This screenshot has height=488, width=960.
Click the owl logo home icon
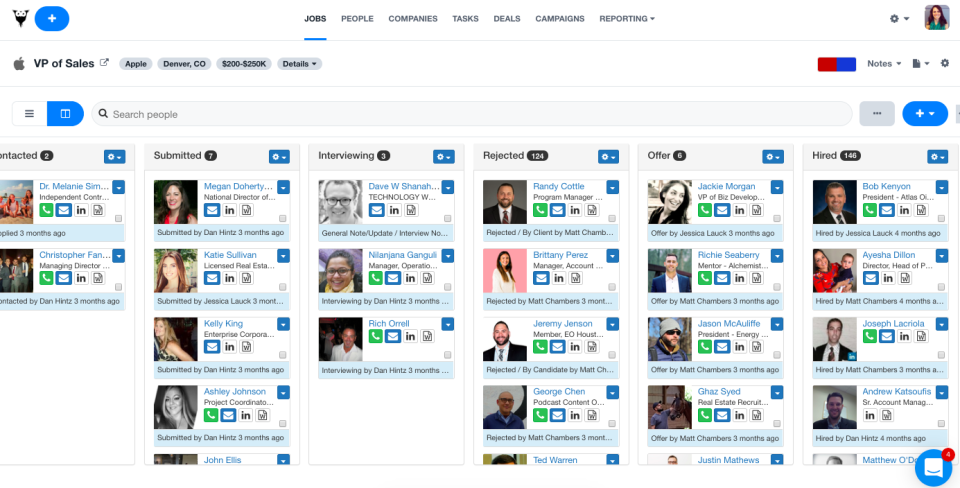(x=20, y=18)
